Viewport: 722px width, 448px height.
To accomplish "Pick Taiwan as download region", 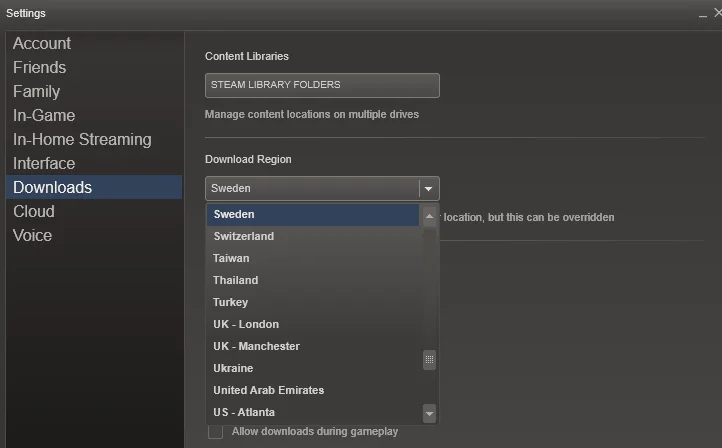I will (313, 258).
